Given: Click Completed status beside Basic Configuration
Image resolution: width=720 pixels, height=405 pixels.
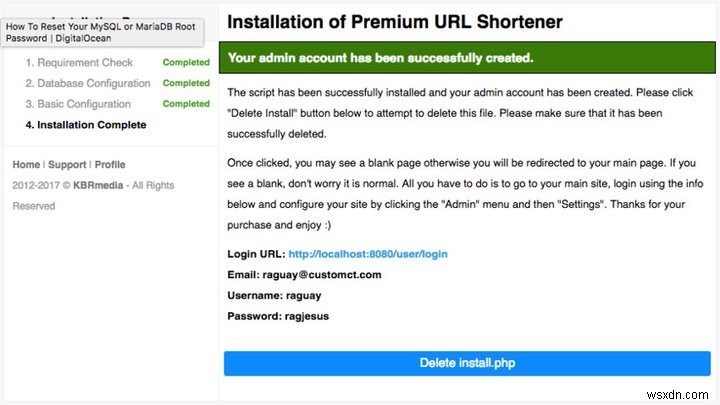Looking at the screenshot, I should [186, 104].
